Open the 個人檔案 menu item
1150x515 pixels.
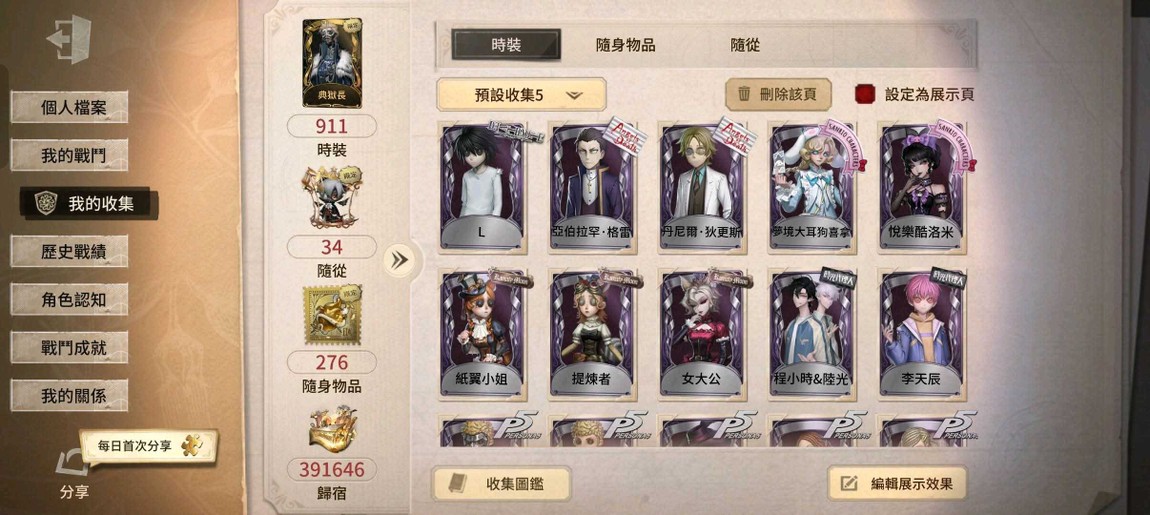(70, 107)
